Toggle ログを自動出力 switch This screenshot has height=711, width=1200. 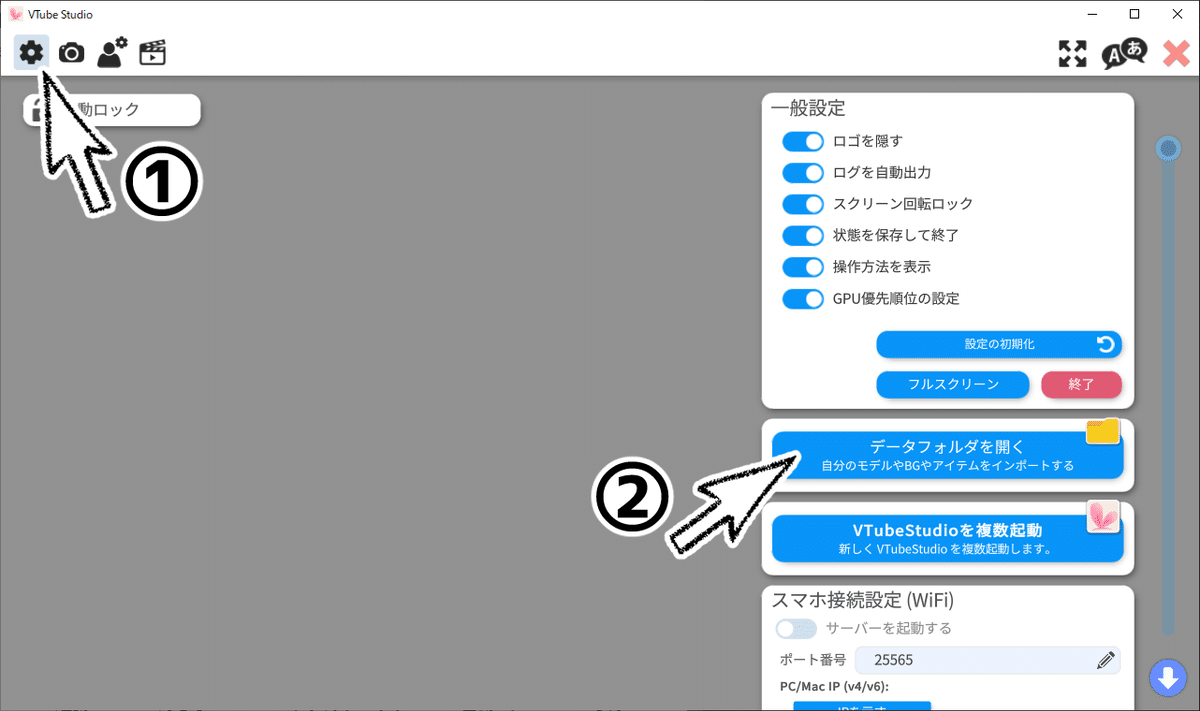802,173
